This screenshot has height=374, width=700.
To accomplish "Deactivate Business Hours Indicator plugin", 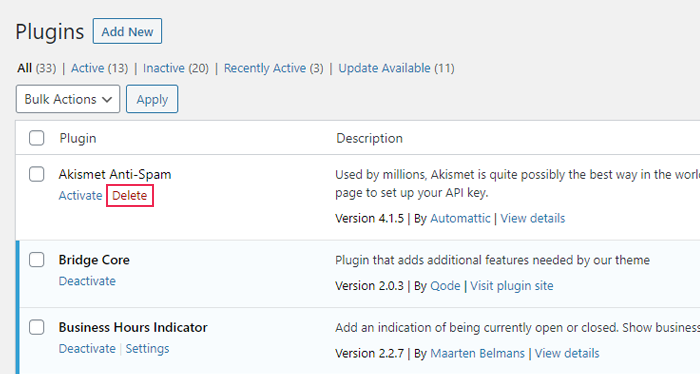I will pos(87,349).
